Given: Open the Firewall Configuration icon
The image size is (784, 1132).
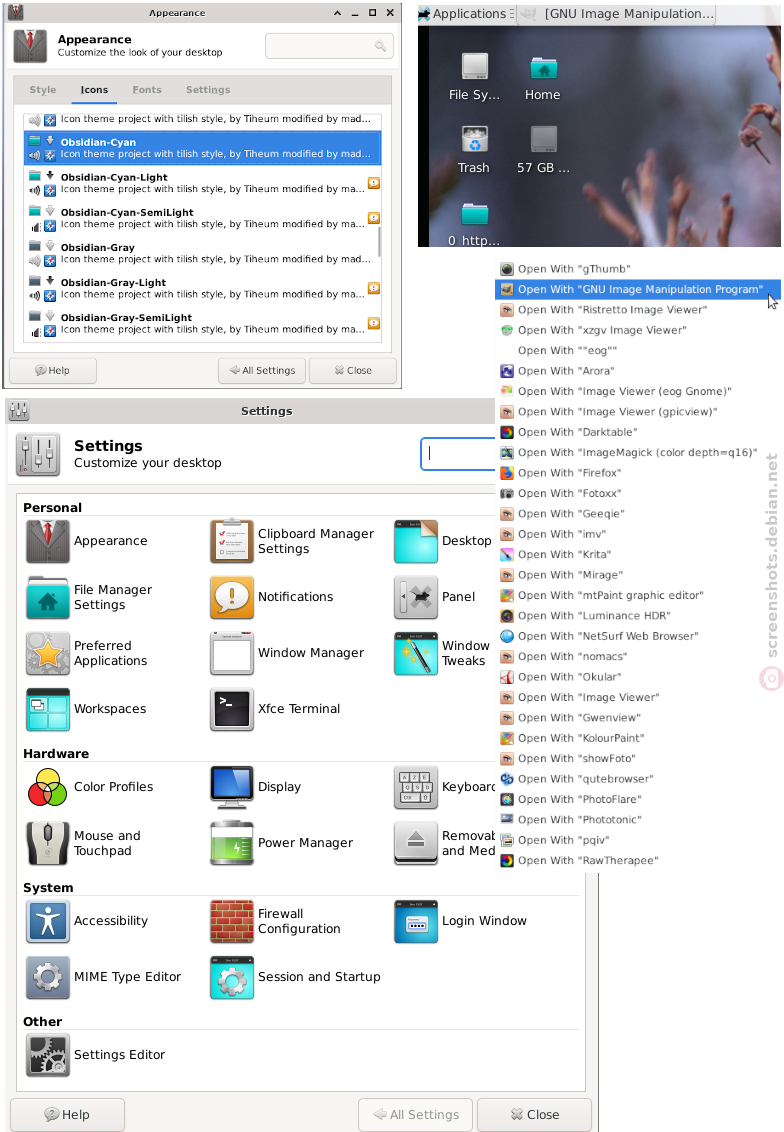Looking at the screenshot, I should coord(232,921).
